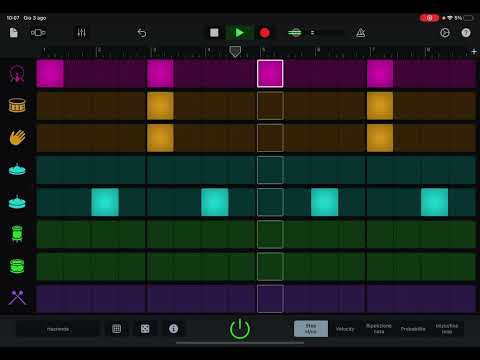The image size is (480, 360).
Task: Toggle the highlighted white-outlined kick step
Action: coord(270,74)
